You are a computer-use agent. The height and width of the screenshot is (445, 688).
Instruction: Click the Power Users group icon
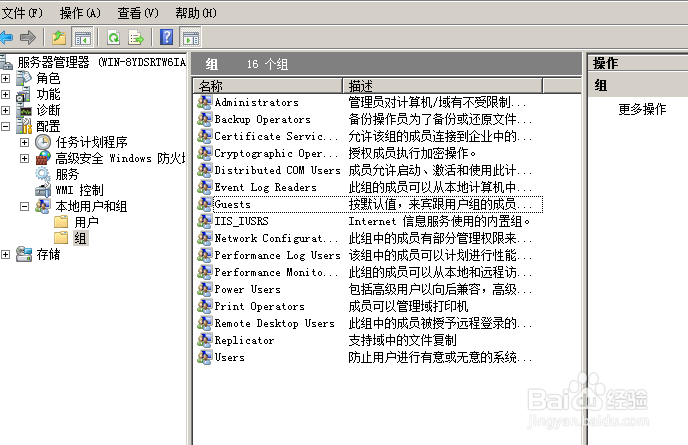(204, 289)
